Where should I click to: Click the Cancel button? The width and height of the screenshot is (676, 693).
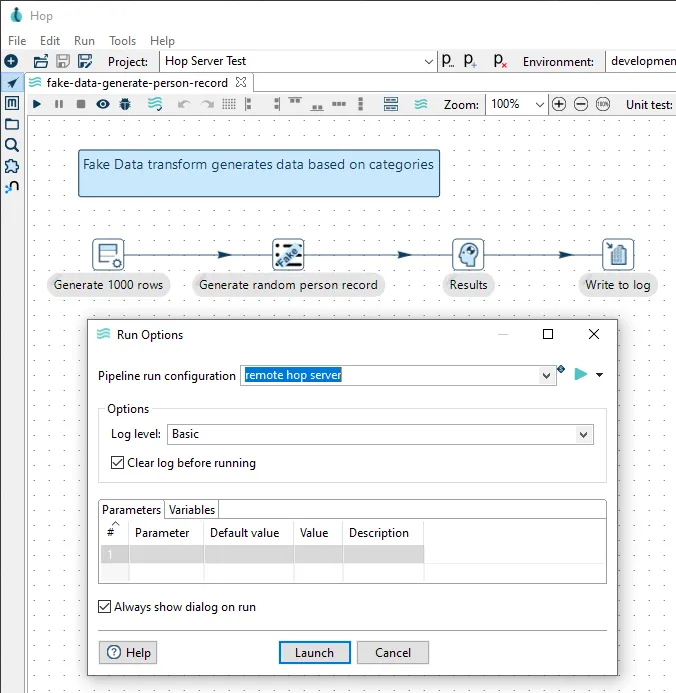(392, 653)
